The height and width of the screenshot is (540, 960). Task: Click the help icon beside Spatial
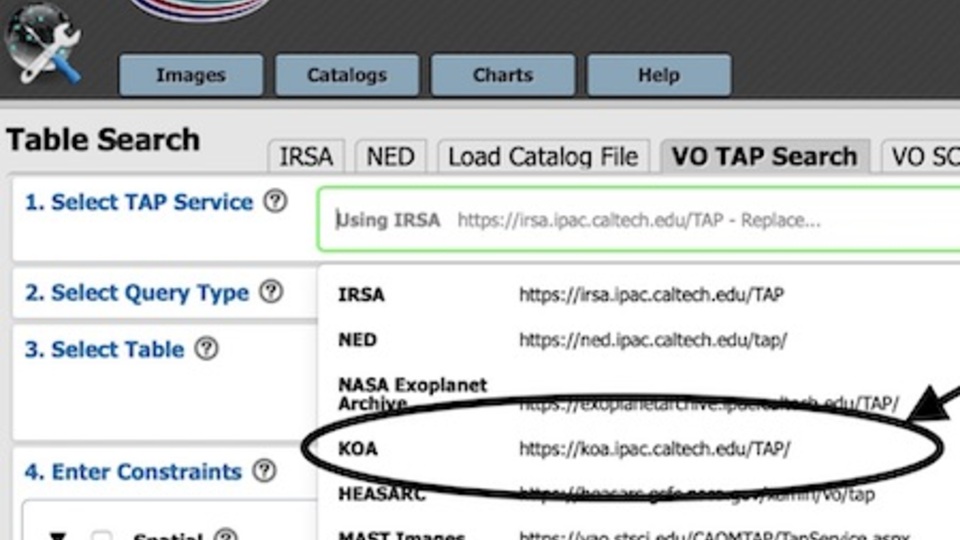(226, 536)
